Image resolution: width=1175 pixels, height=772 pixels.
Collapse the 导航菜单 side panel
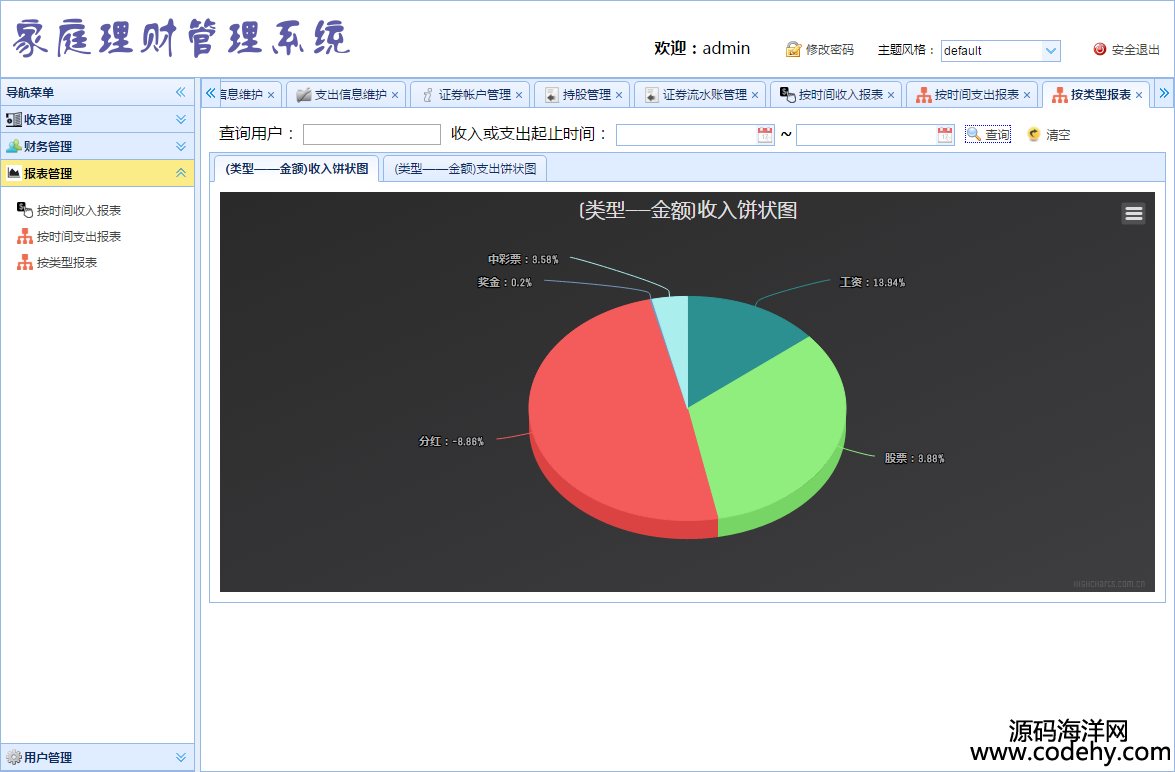pos(181,92)
